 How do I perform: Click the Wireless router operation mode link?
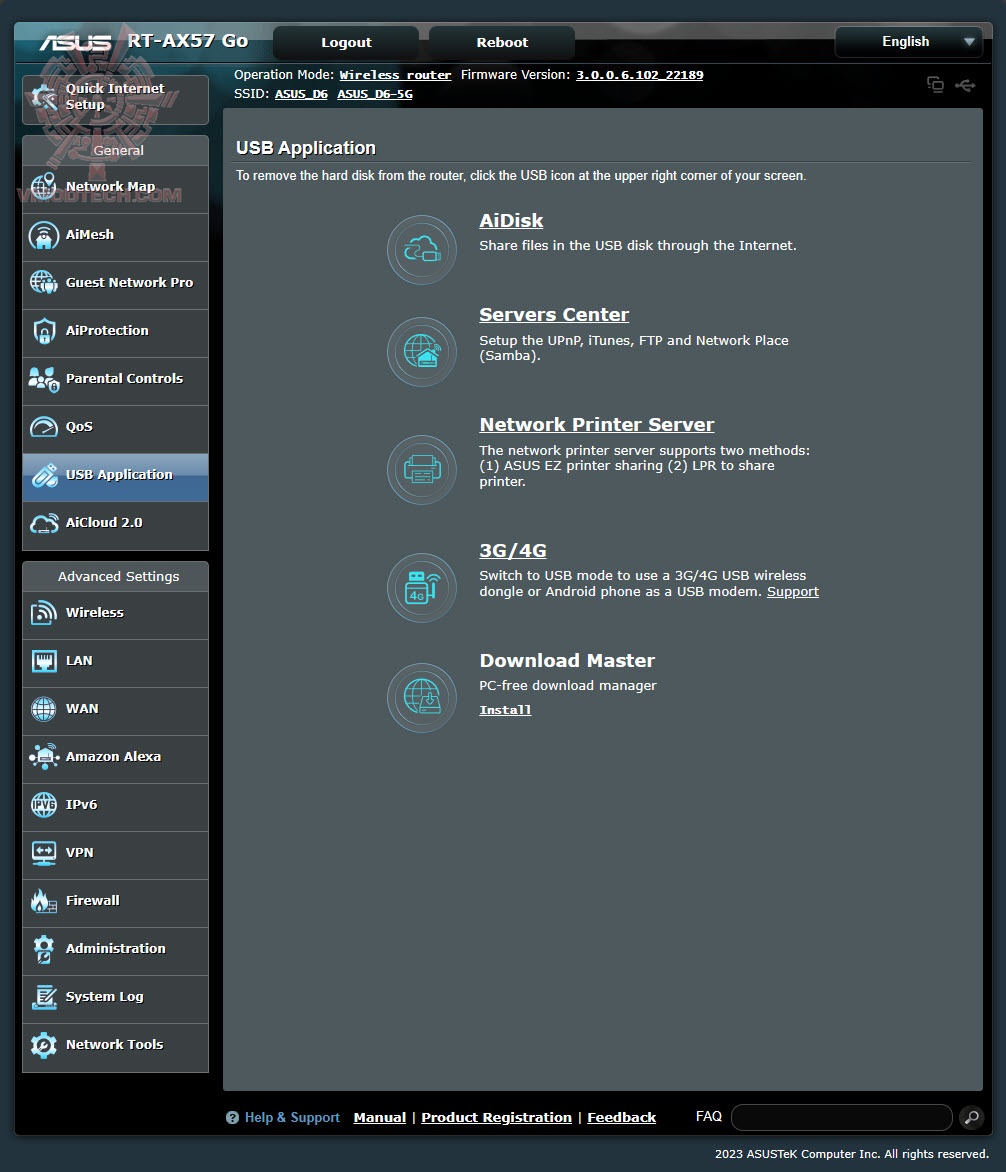pyautogui.click(x=395, y=75)
